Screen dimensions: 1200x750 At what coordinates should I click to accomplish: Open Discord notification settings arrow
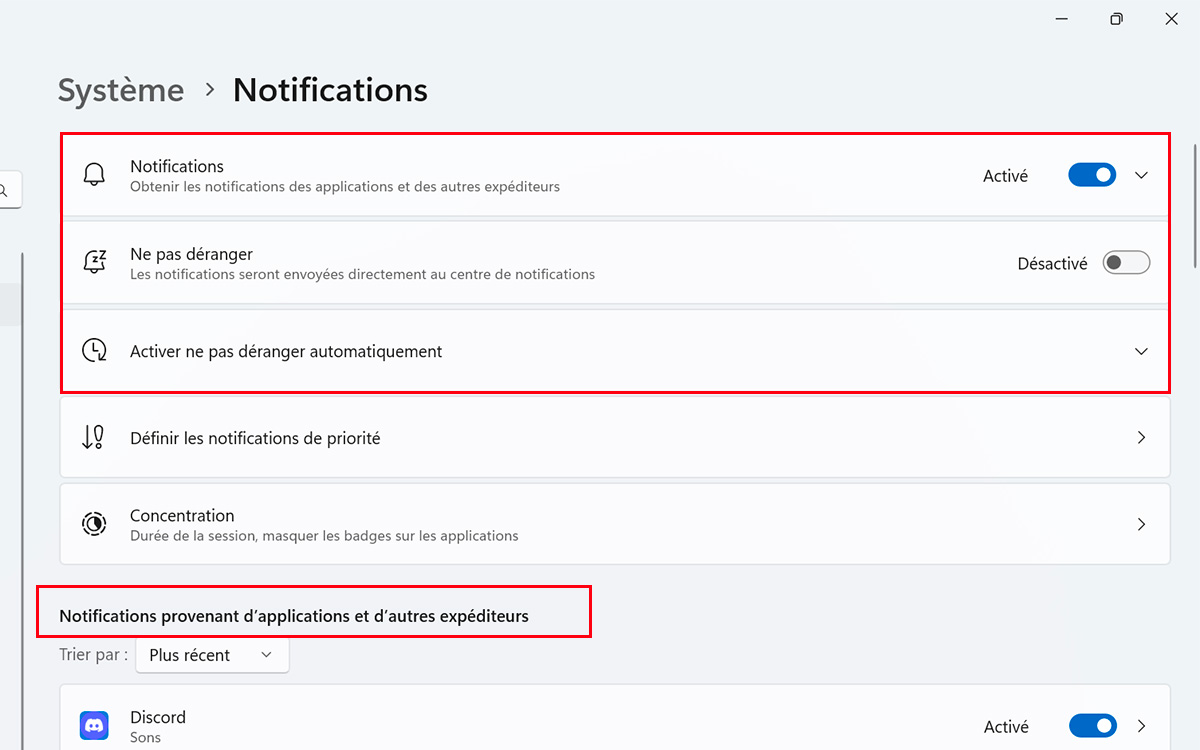point(1141,726)
